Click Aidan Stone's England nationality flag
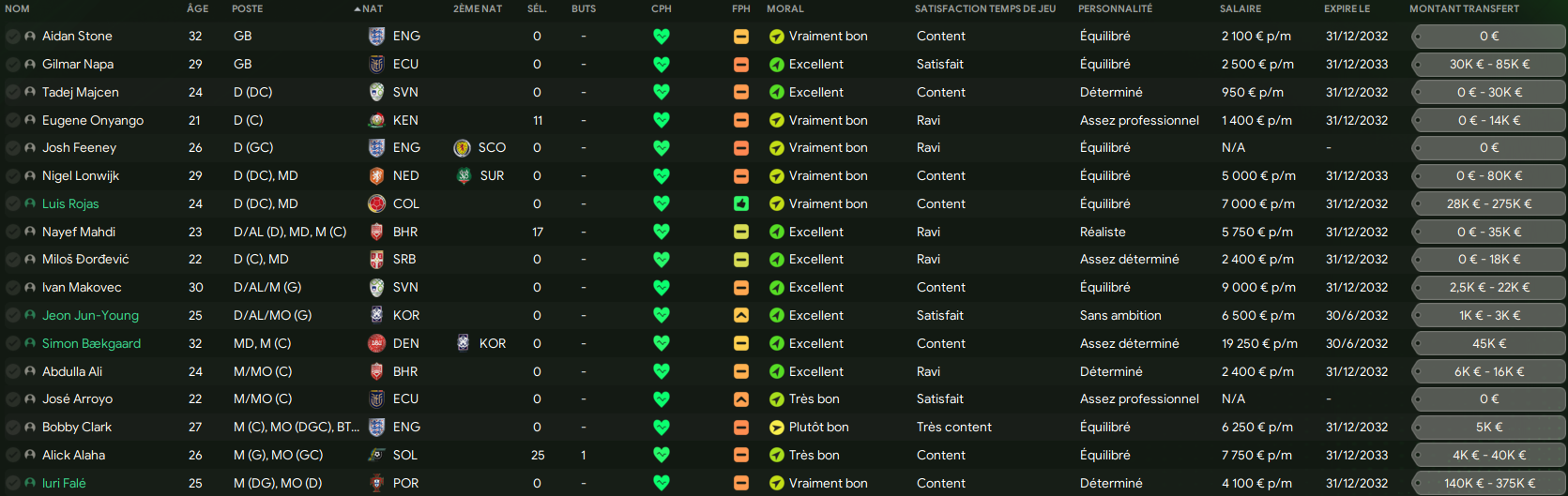The width and height of the screenshot is (1568, 496). 376,37
